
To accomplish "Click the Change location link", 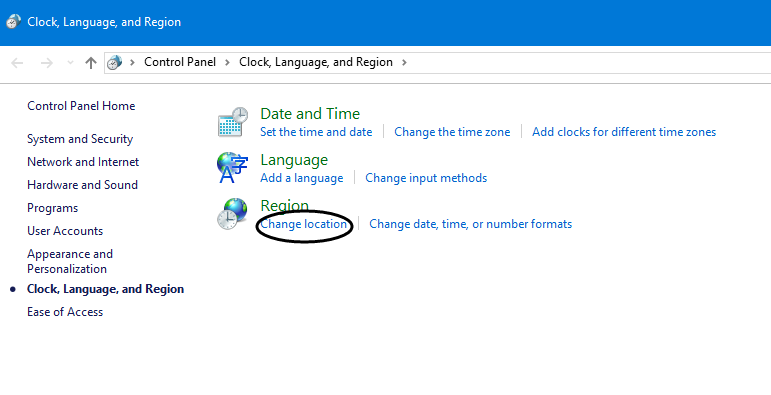I will 303,224.
